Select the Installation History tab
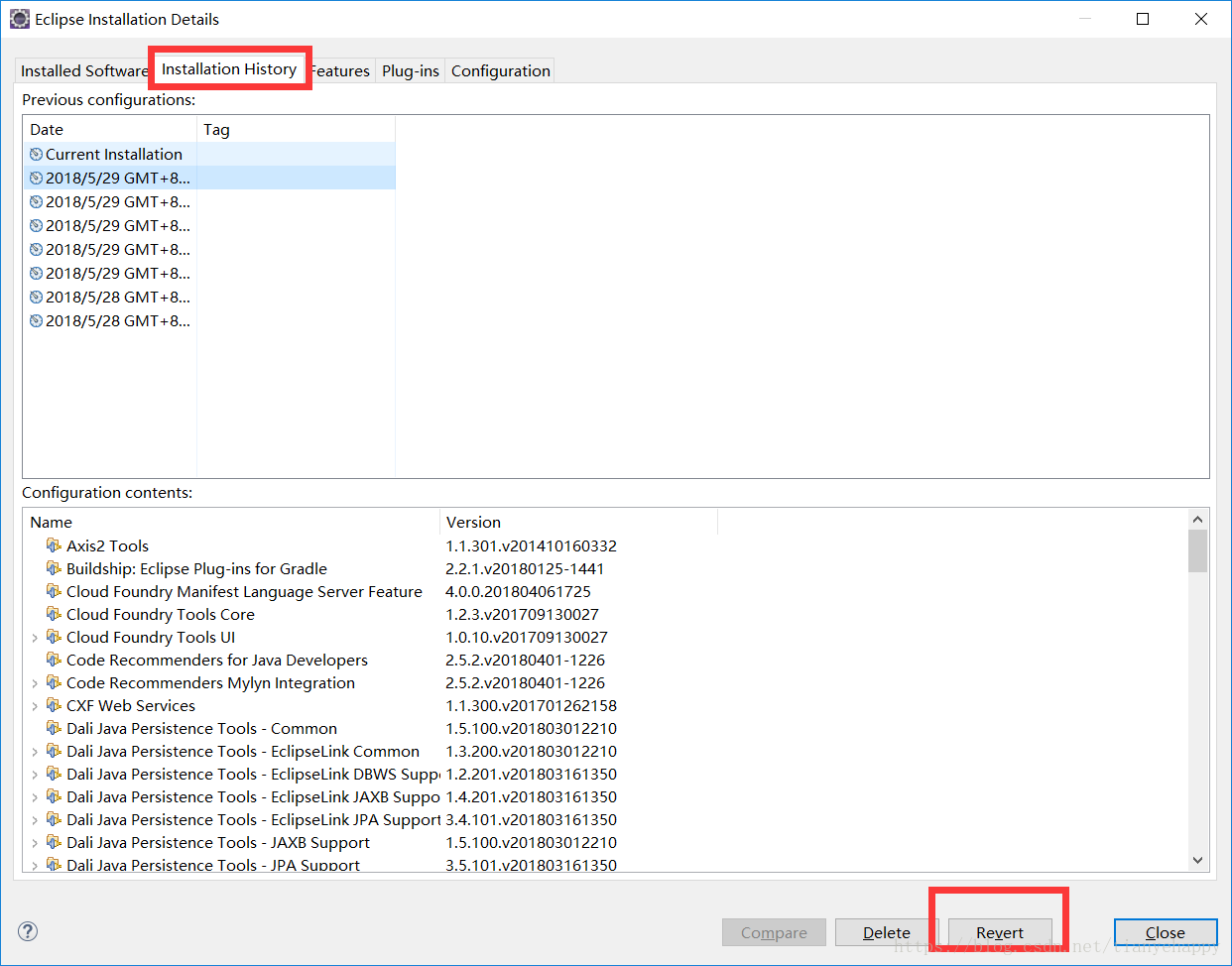The height and width of the screenshot is (966, 1232). point(229,68)
